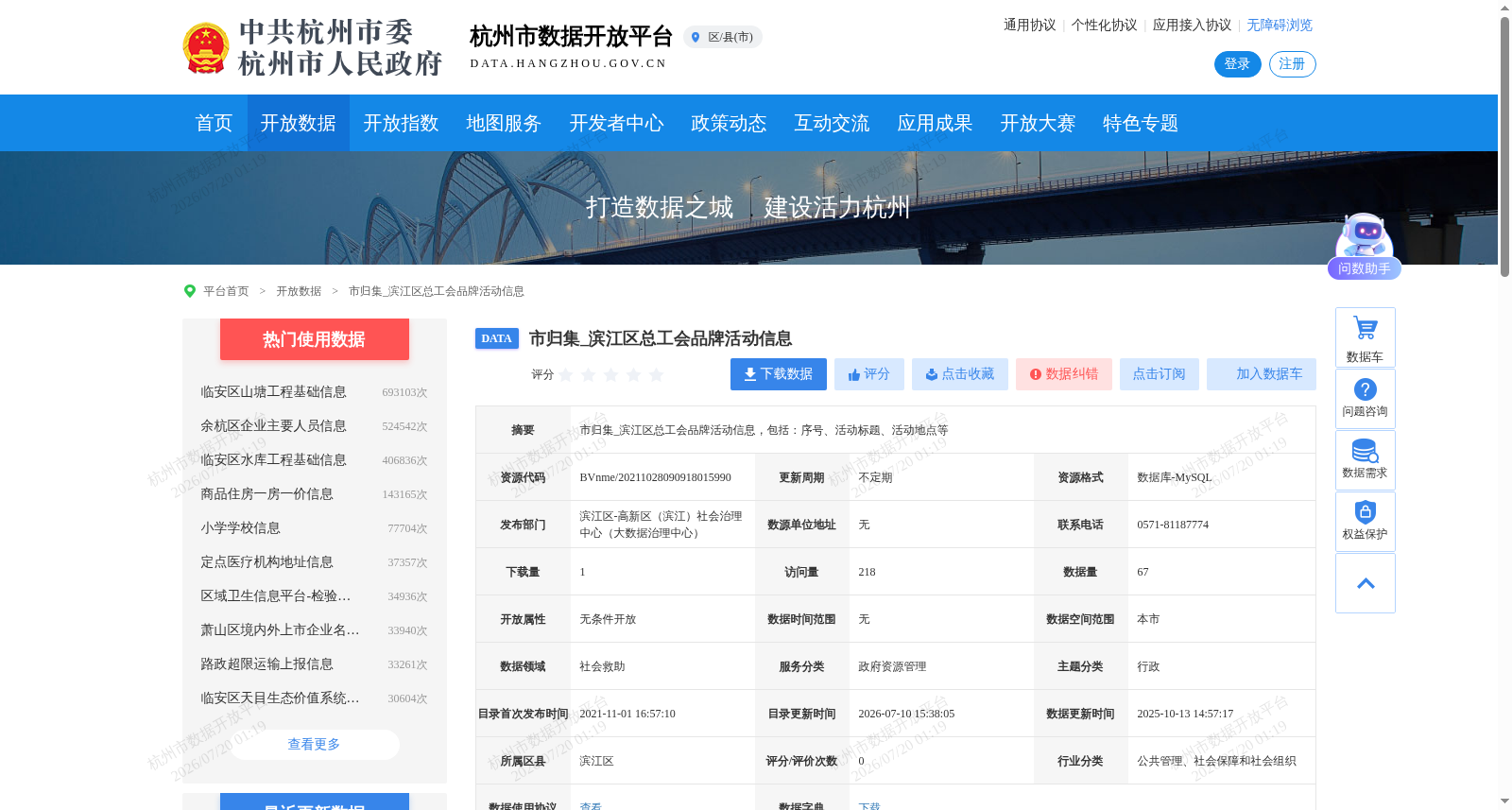Open 路政超限运输上报信息 dataset
Viewport: 1512px width, 810px height.
[x=266, y=664]
